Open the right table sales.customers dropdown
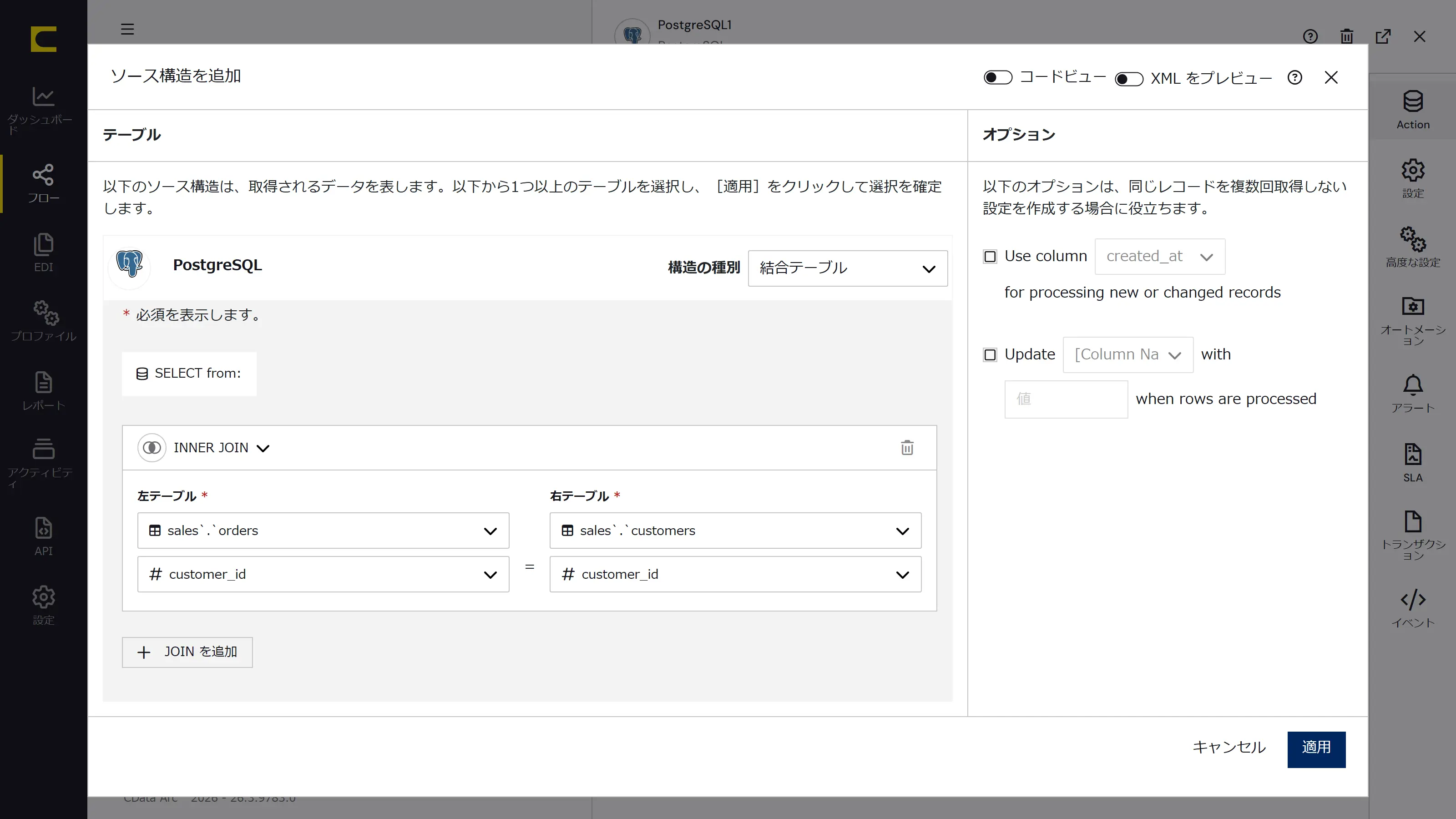The image size is (1456, 819). (x=735, y=530)
